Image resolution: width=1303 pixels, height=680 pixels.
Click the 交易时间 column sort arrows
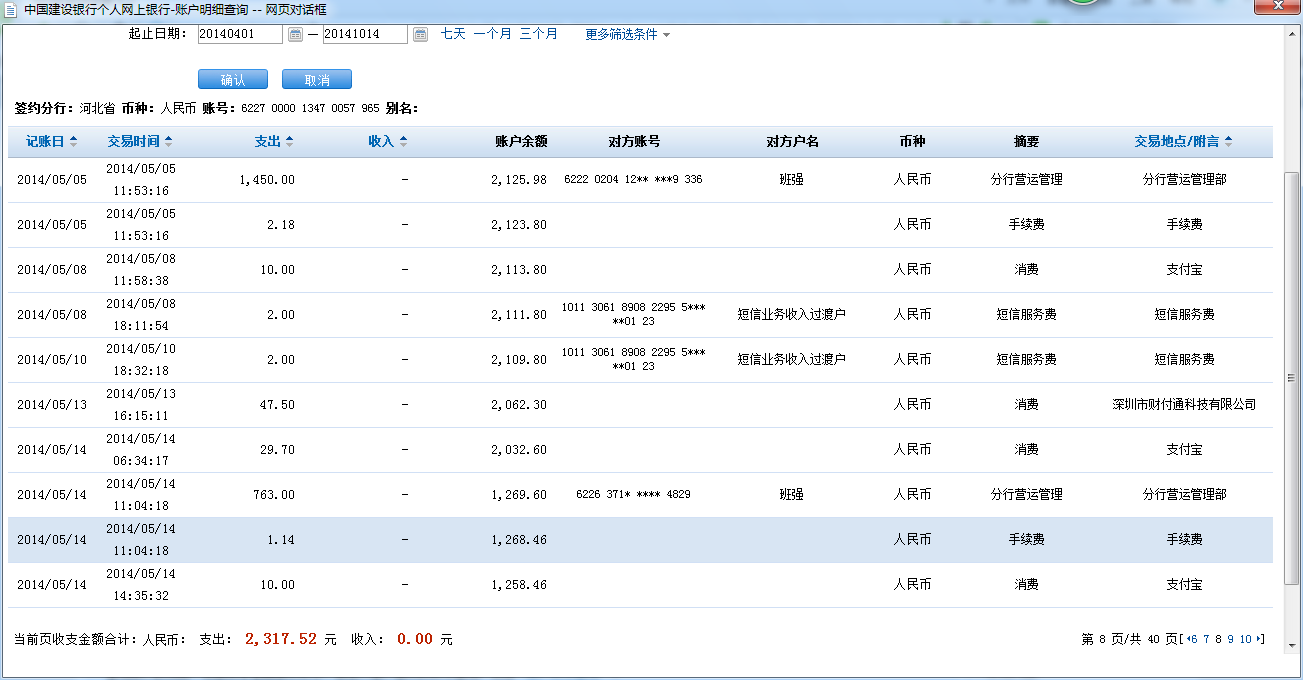tap(168, 142)
